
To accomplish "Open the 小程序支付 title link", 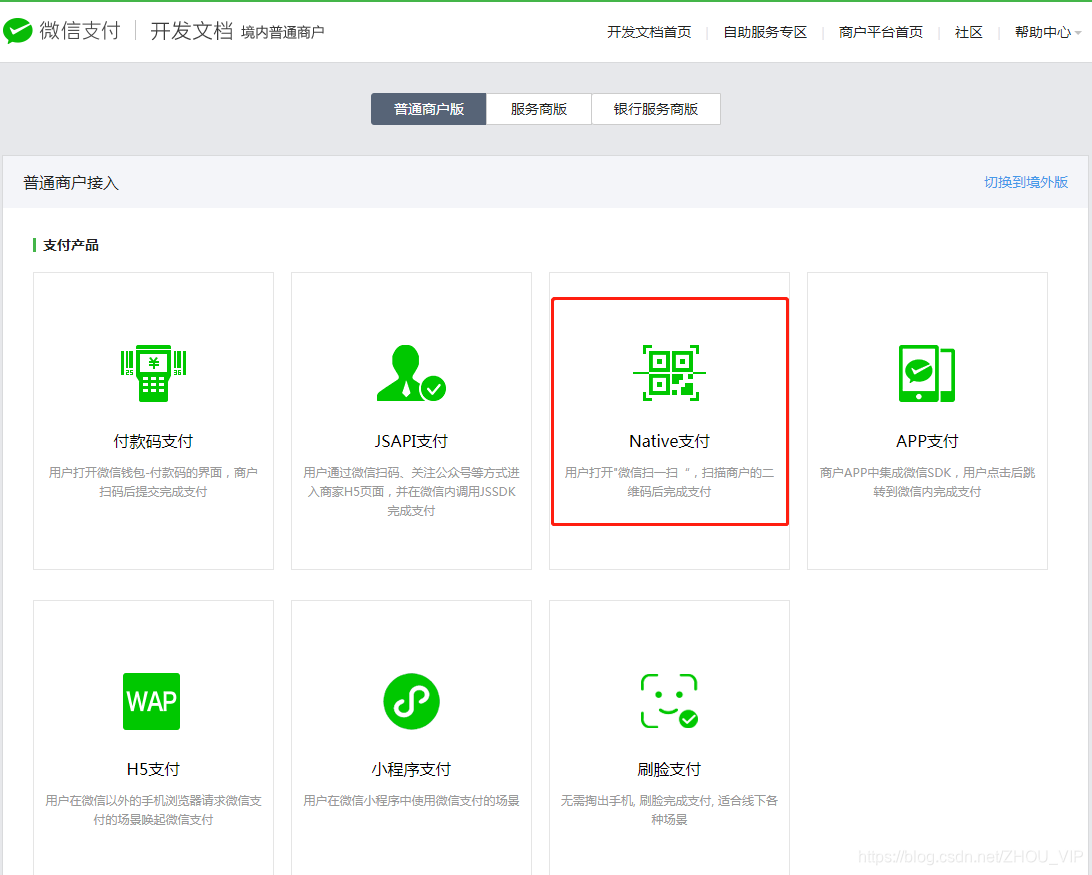I will (411, 769).
